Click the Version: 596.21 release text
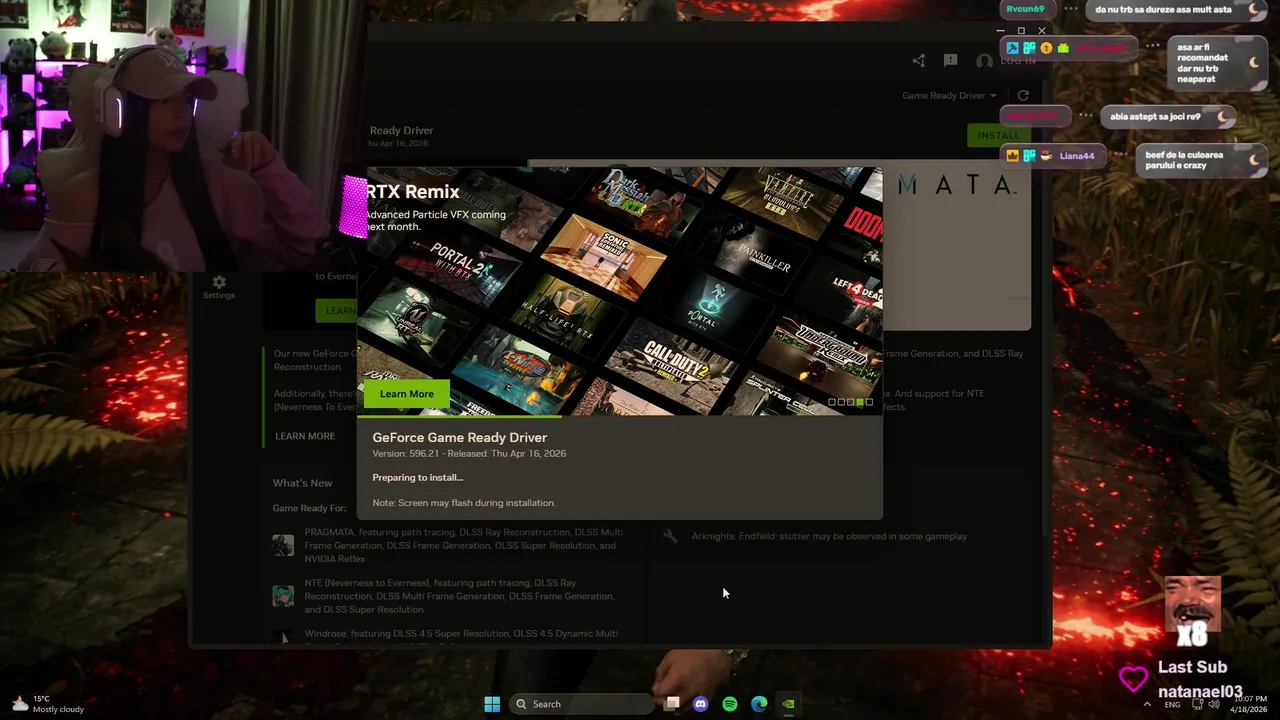The image size is (1280, 720). (469, 453)
